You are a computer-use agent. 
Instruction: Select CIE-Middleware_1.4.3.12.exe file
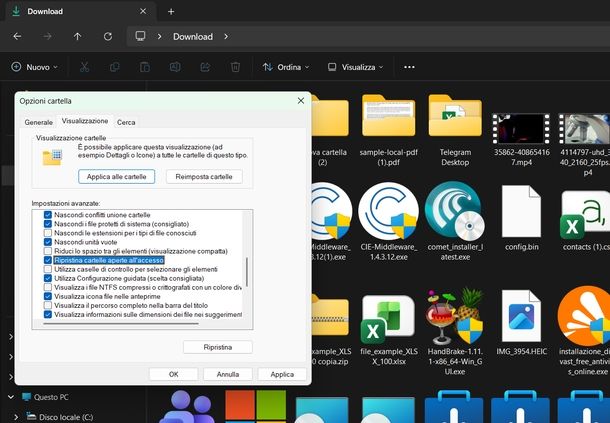pos(388,222)
